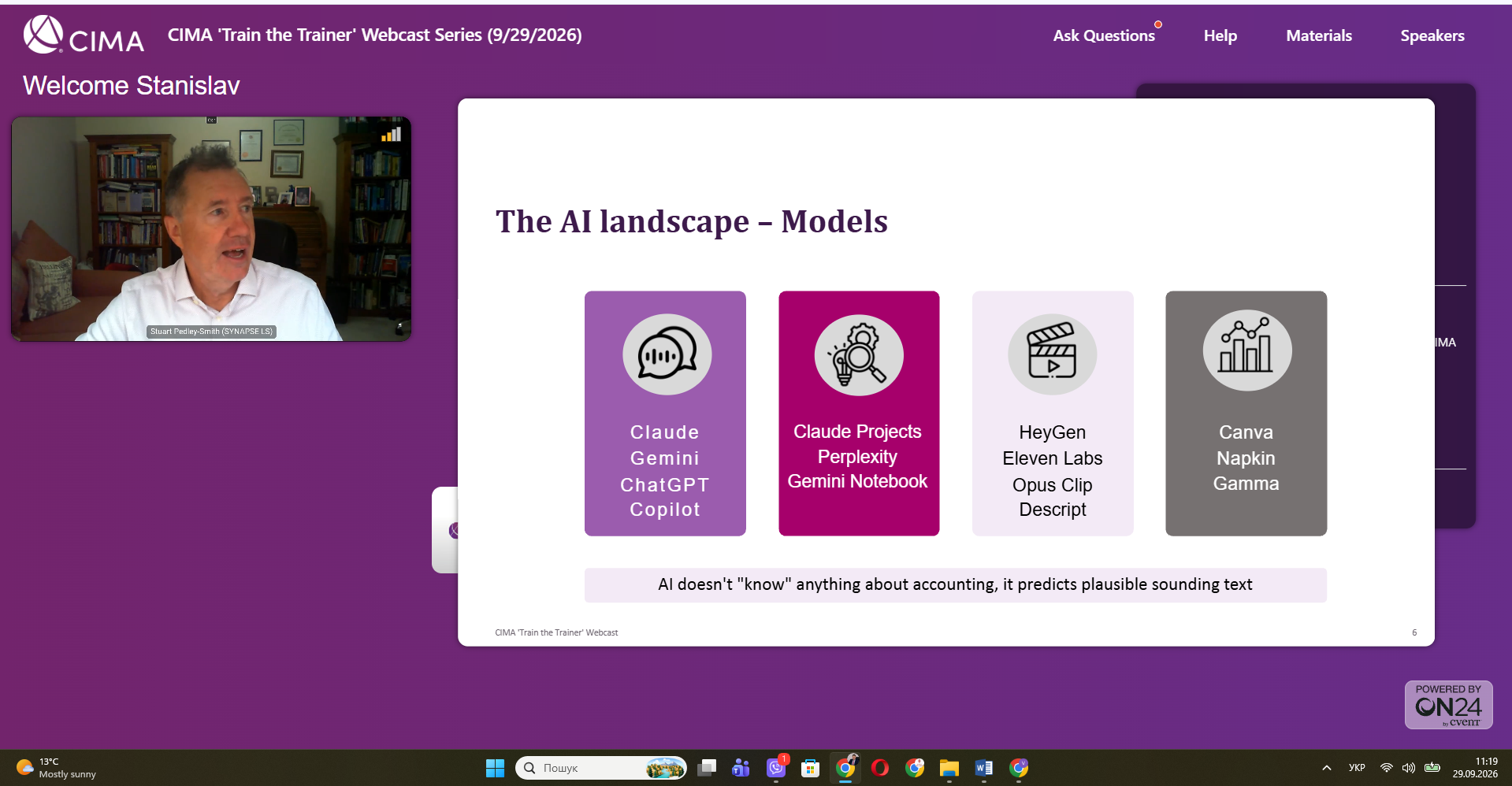Screen dimensions: 1512x786
Task: Open the Windows Start menu
Action: (495, 768)
